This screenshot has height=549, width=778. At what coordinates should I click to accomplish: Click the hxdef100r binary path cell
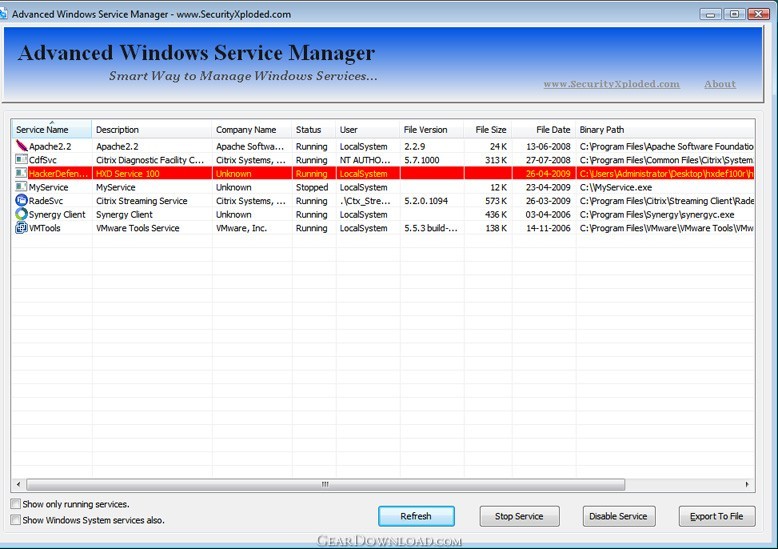pos(666,174)
